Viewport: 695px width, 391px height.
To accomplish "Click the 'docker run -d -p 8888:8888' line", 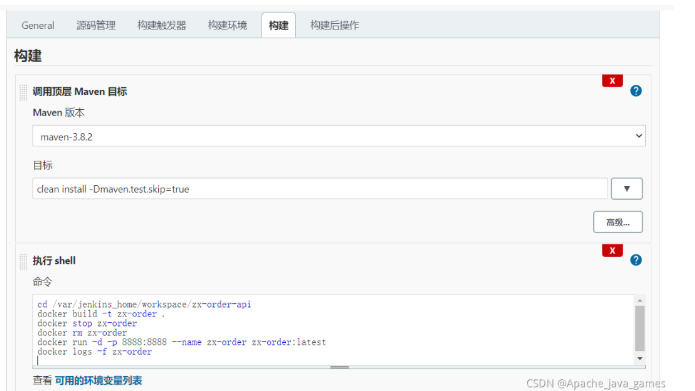I will (182, 342).
